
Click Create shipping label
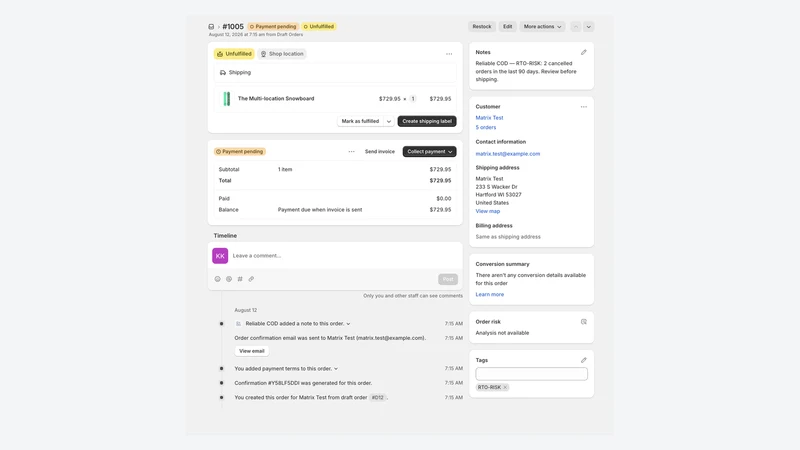(x=427, y=121)
